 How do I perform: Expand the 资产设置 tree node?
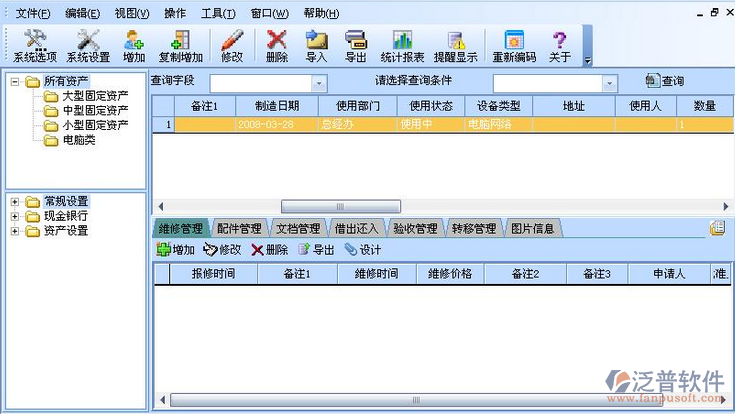pyautogui.click(x=15, y=231)
